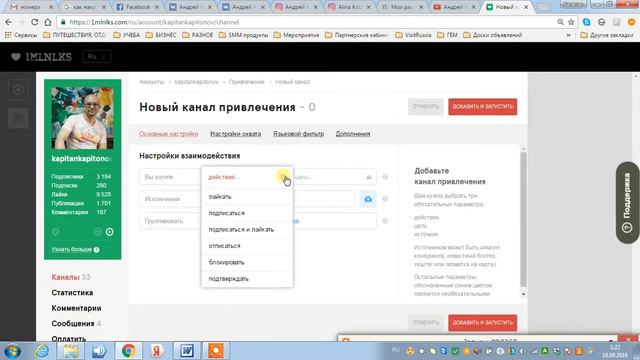The width and height of the screenshot is (640, 360).
Task: Open Yandex icon in taskbar
Action: (157, 351)
